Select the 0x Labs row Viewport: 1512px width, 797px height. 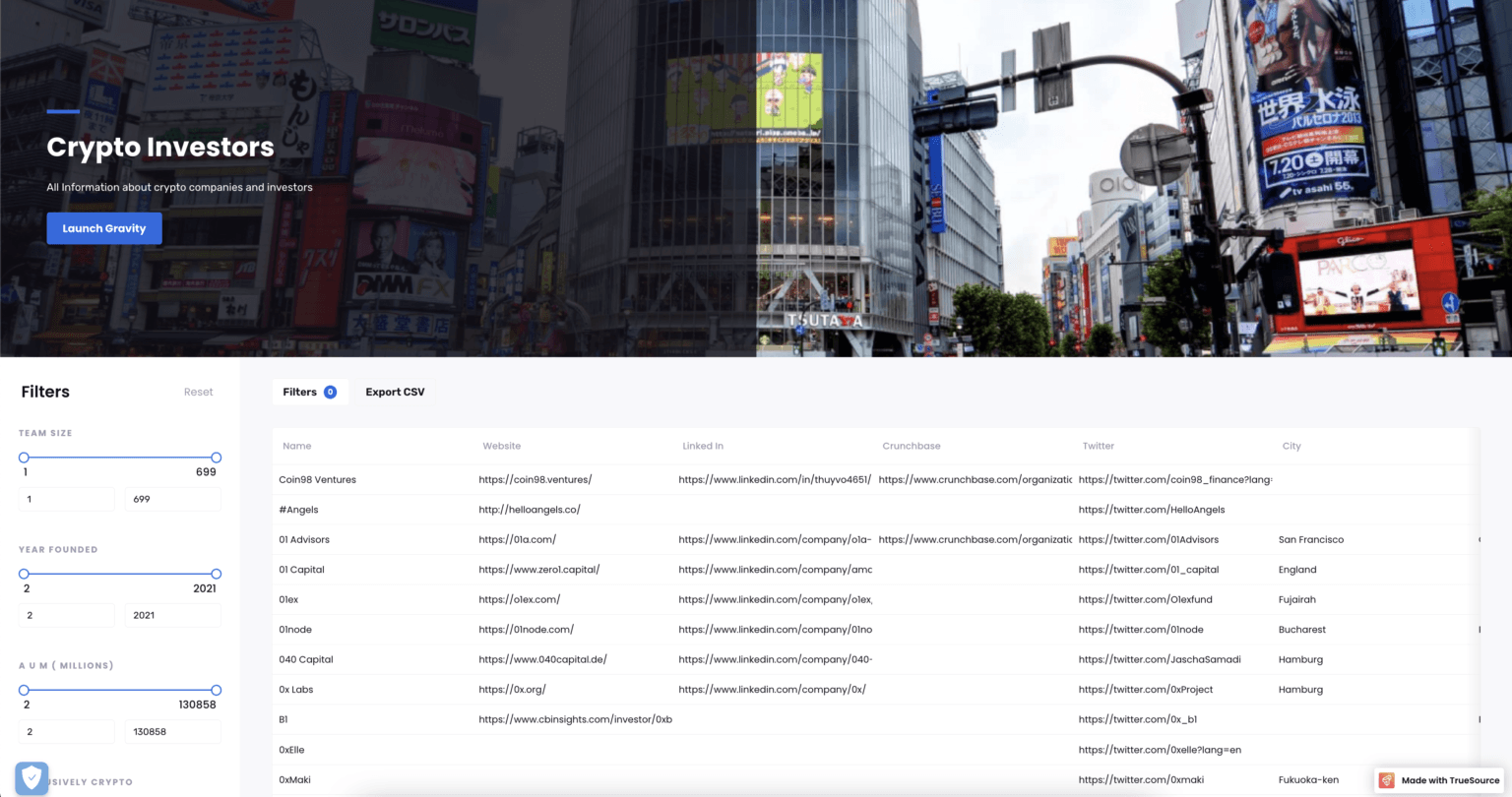pyautogui.click(x=875, y=690)
